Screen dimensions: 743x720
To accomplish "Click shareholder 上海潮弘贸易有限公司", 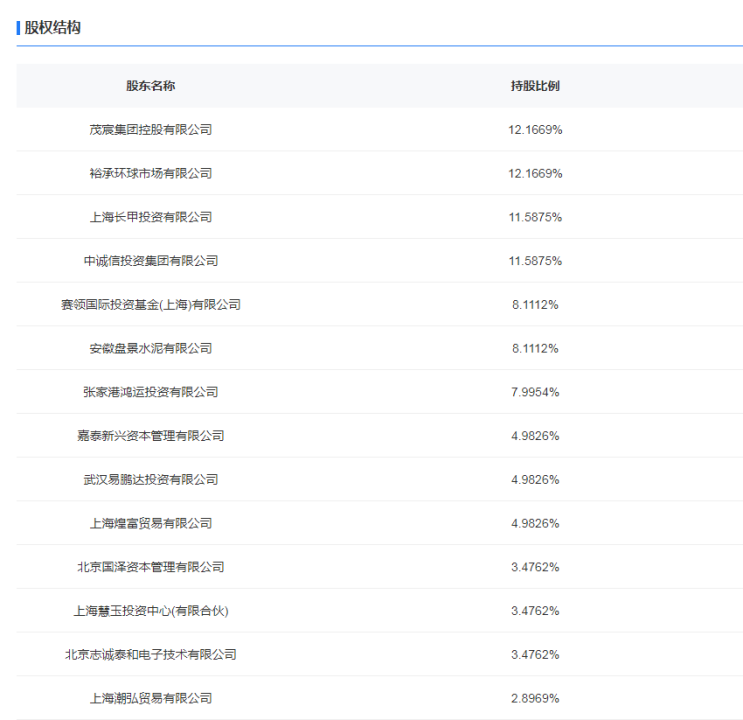I will coord(151,698).
